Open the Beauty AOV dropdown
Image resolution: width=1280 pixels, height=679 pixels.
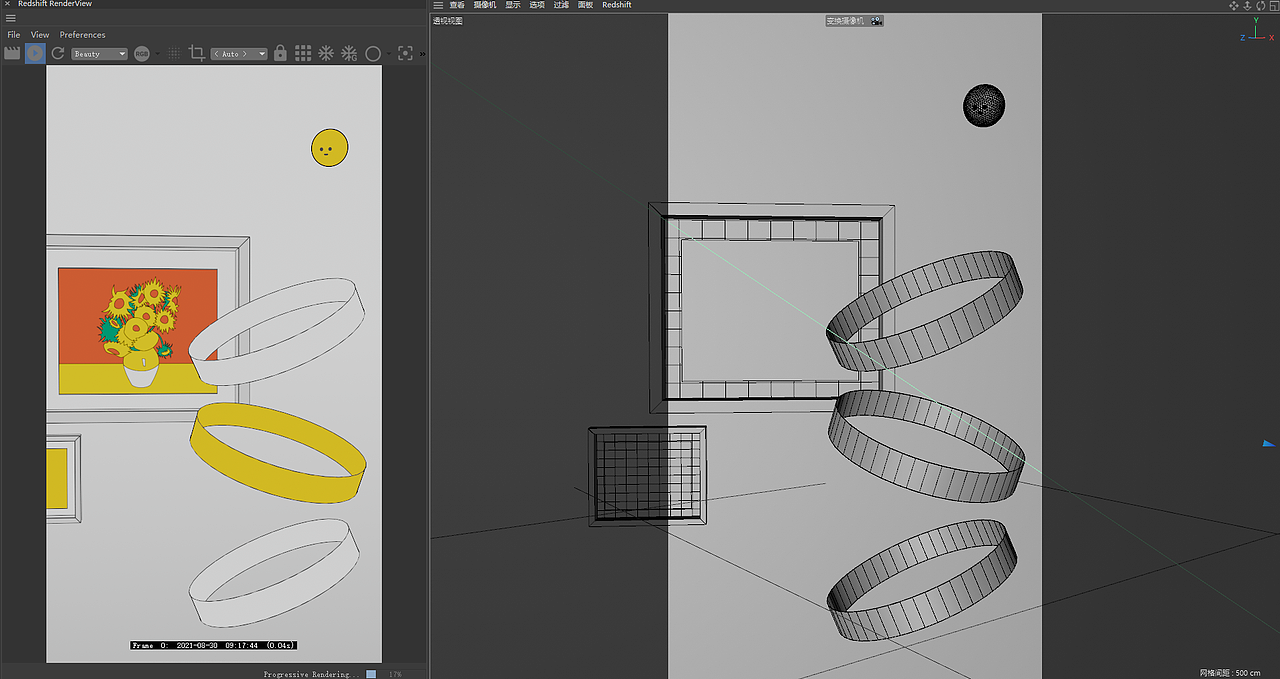click(x=99, y=54)
